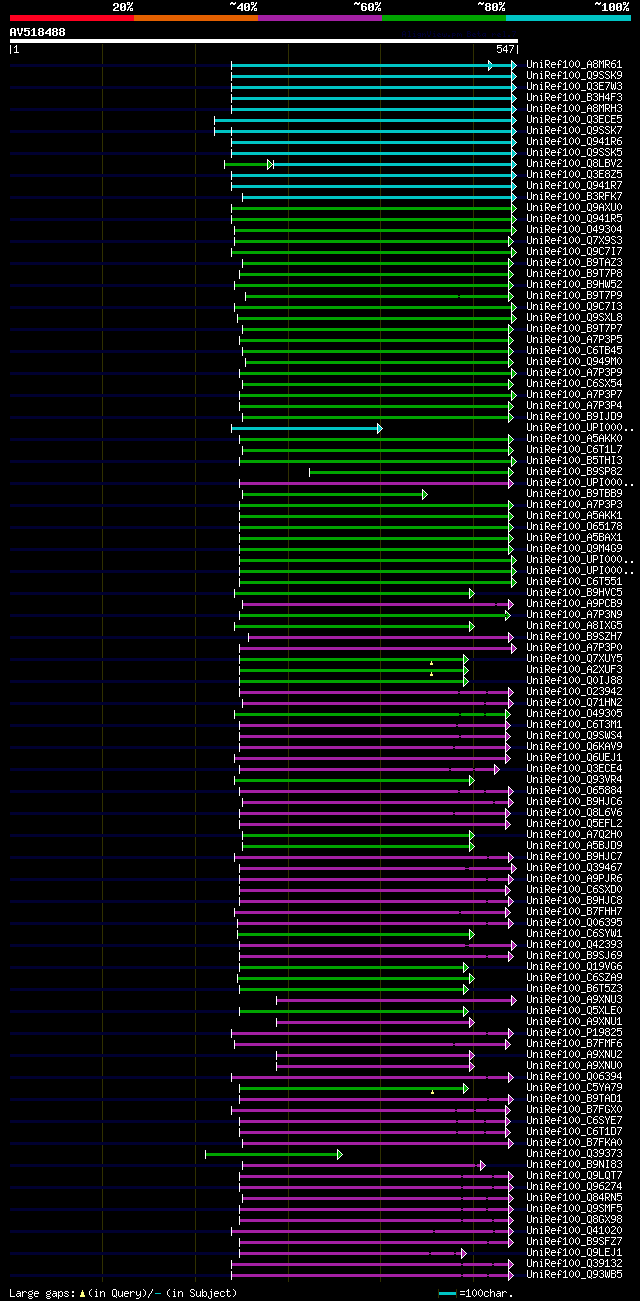
Task: Select the UniRef100_Q41020 label
Action: click(x=575, y=1231)
